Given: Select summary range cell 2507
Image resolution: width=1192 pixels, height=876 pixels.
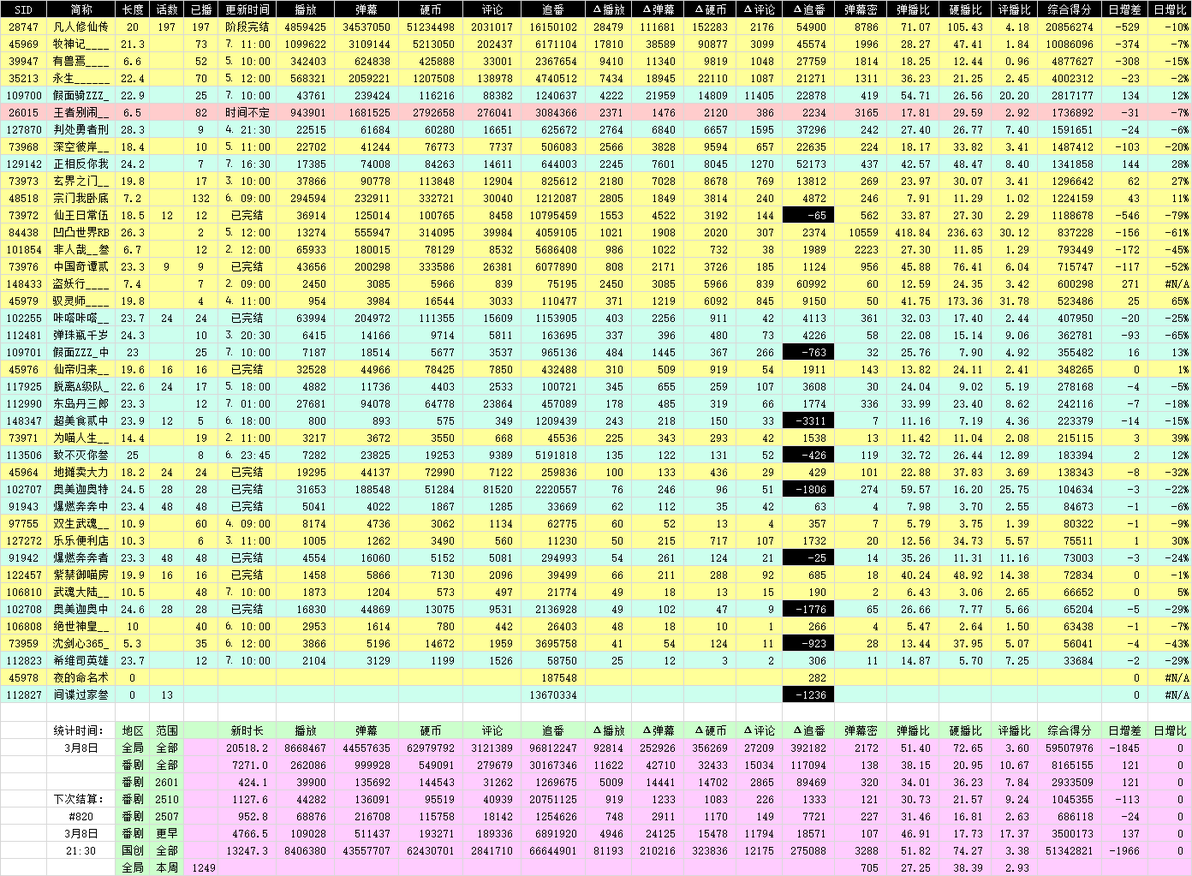Looking at the screenshot, I should pyautogui.click(x=166, y=817).
